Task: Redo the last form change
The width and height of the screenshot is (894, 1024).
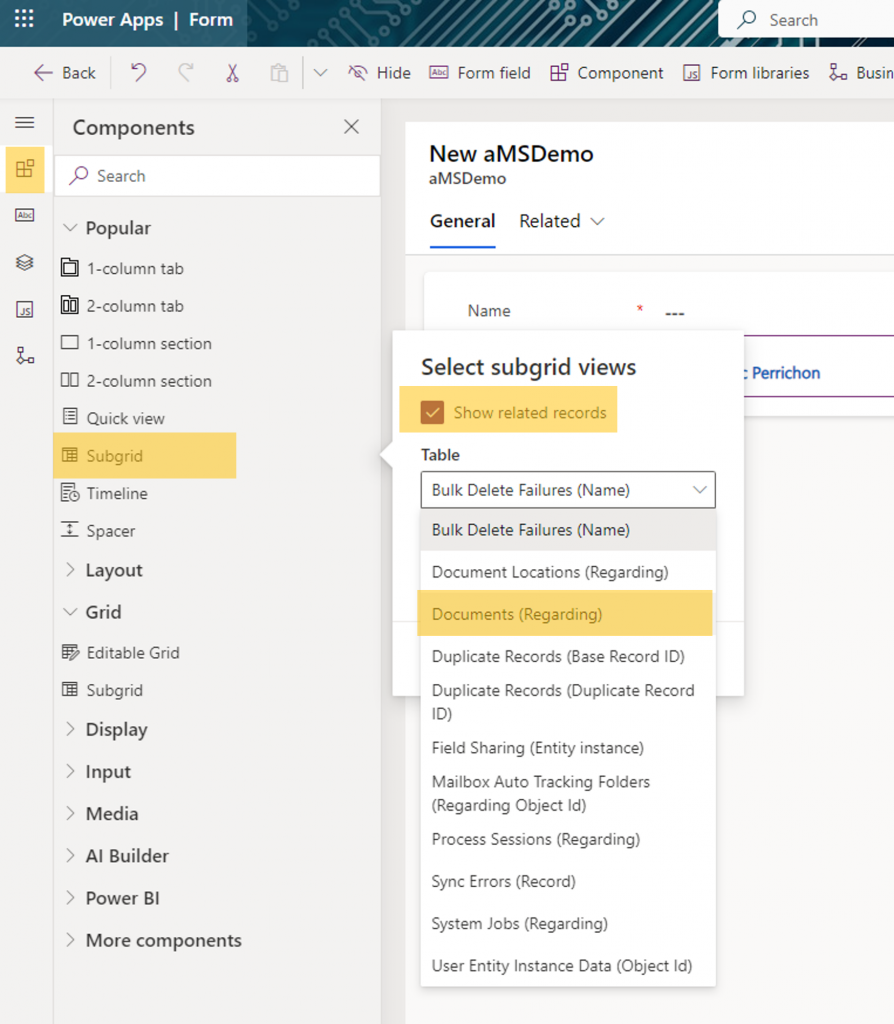Action: pyautogui.click(x=185, y=72)
